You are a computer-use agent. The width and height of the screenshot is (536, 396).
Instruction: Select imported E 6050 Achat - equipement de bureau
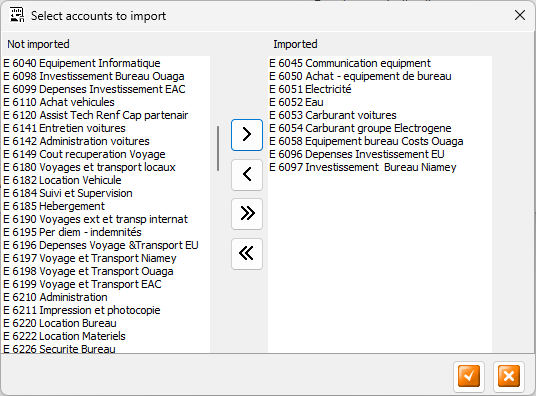click(x=380, y=76)
